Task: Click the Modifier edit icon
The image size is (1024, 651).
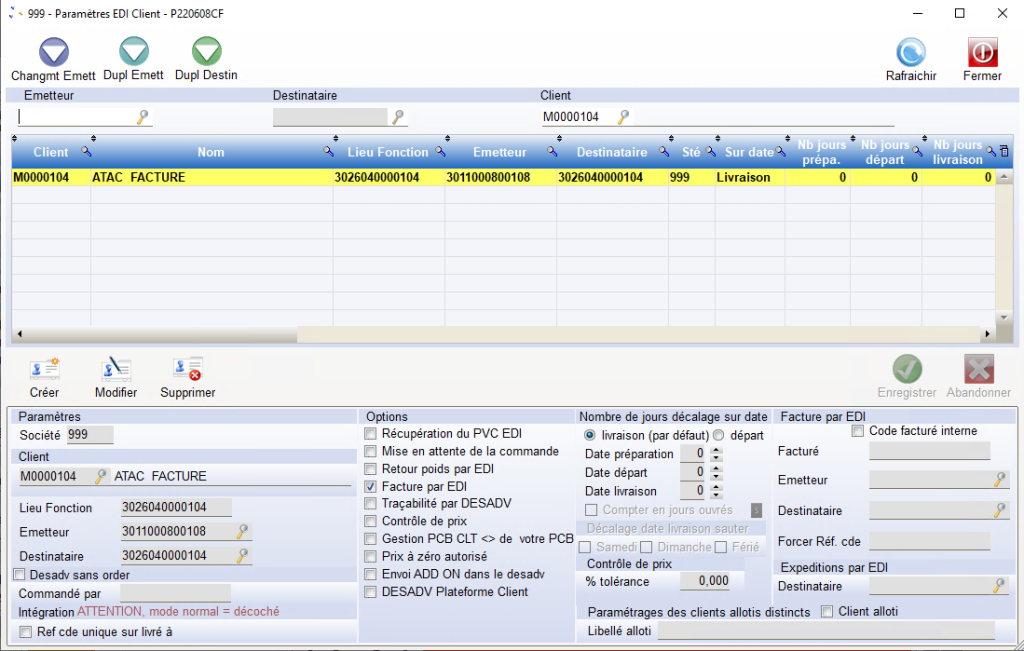Action: click(x=116, y=370)
